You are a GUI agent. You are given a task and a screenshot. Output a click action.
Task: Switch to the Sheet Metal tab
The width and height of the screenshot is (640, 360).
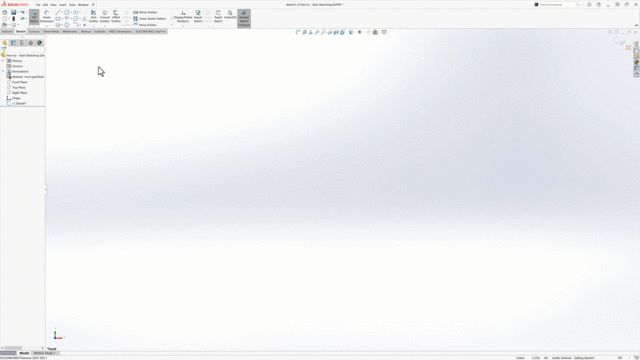coord(51,31)
